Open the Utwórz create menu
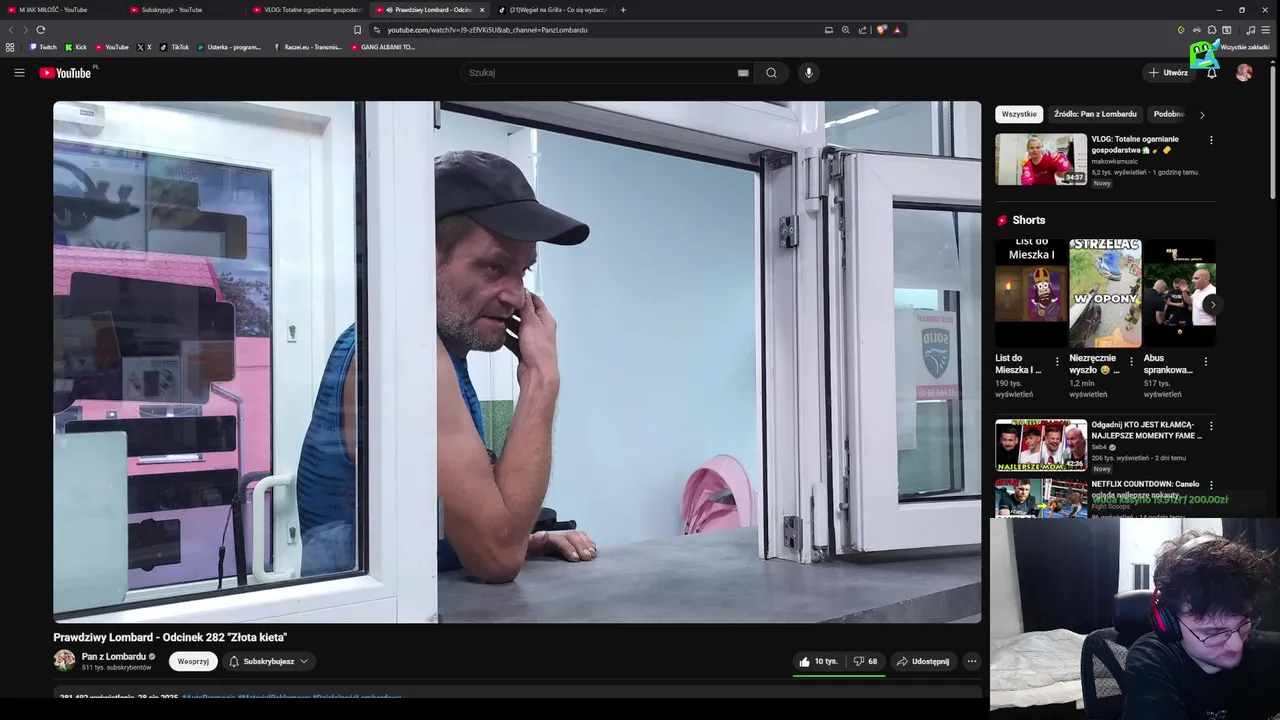 click(x=1168, y=72)
